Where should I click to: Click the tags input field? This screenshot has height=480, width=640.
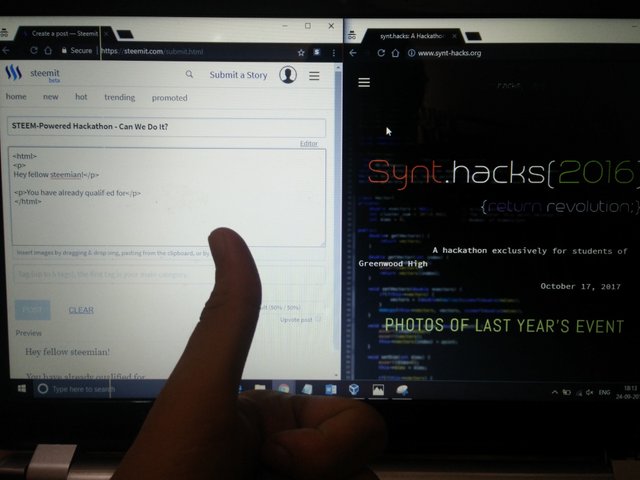169,274
